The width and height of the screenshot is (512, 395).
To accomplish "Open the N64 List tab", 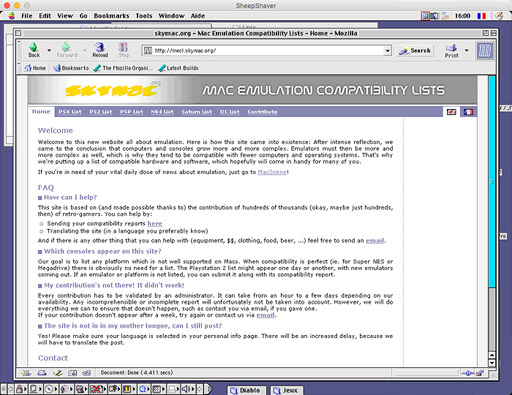I will tap(162, 112).
